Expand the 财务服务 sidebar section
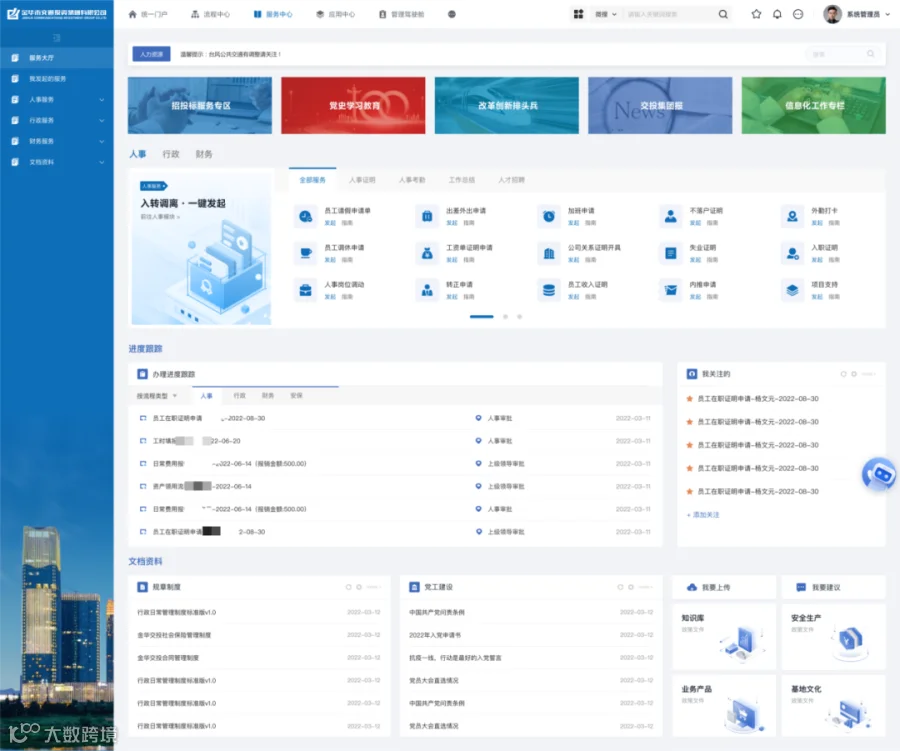The image size is (900, 751). pos(57,141)
